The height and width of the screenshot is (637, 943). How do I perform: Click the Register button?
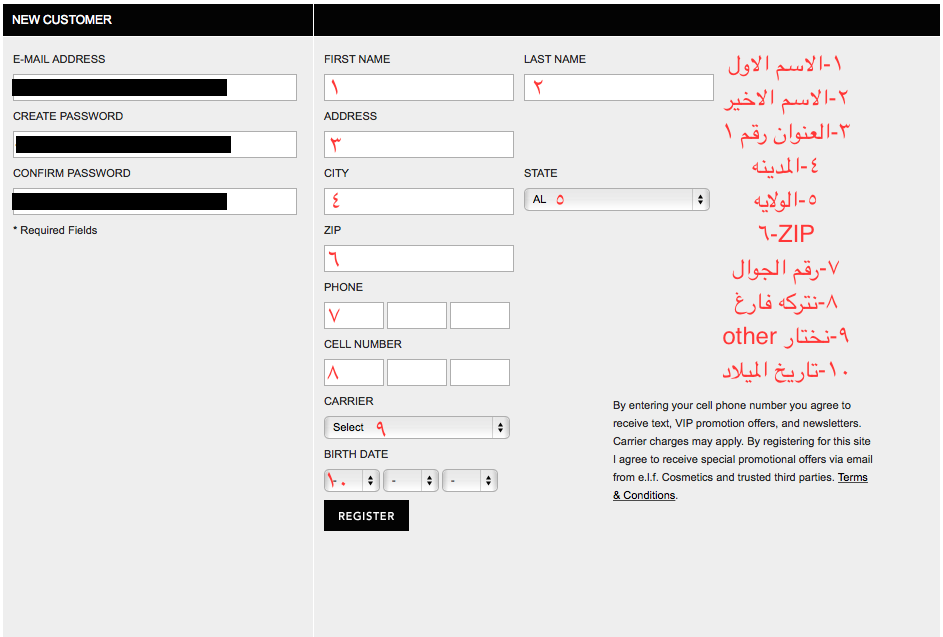pos(366,515)
